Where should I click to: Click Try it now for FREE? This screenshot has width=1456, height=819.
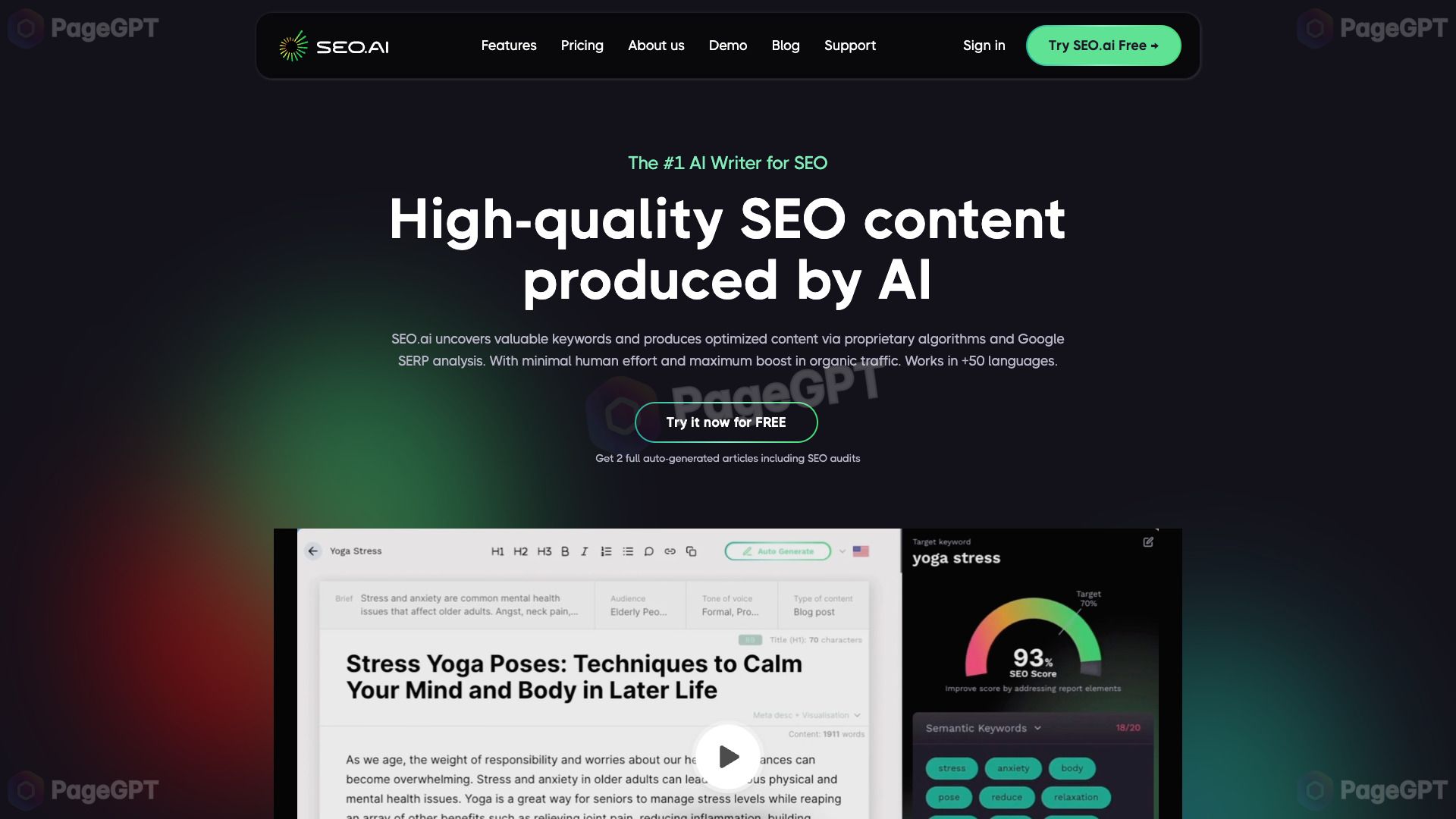(727, 422)
